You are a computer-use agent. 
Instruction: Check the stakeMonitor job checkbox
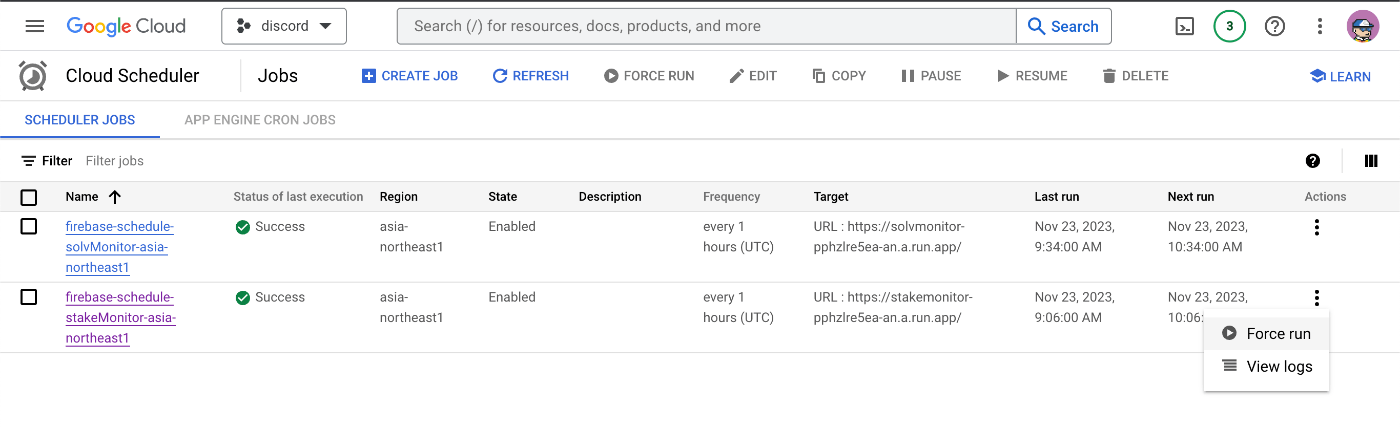(29, 297)
